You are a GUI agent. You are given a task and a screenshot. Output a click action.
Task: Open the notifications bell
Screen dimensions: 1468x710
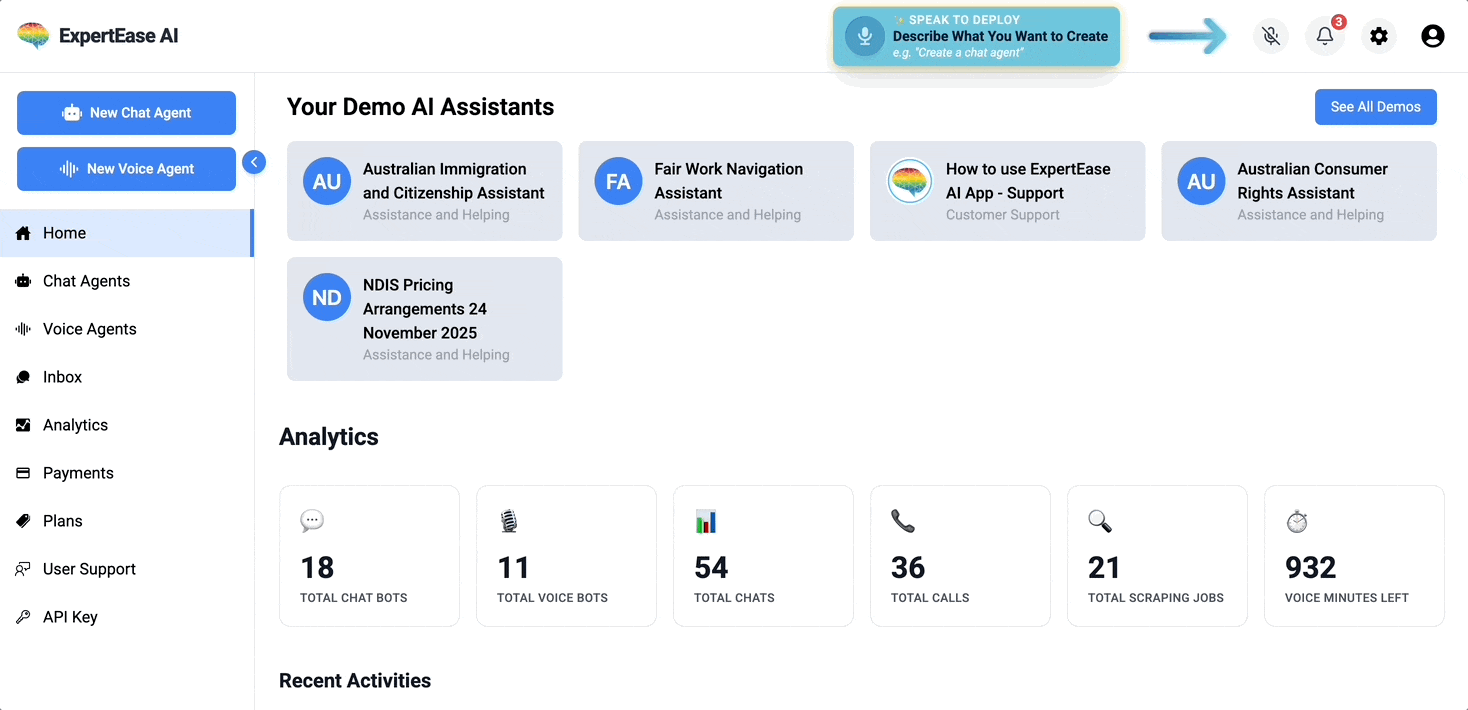(1324, 36)
